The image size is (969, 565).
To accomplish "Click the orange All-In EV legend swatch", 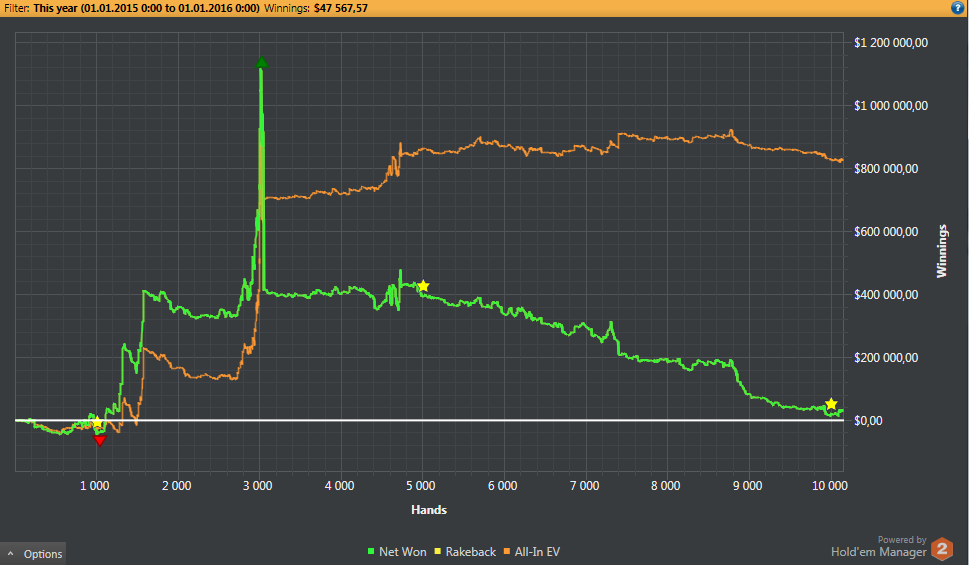I will 507,551.
